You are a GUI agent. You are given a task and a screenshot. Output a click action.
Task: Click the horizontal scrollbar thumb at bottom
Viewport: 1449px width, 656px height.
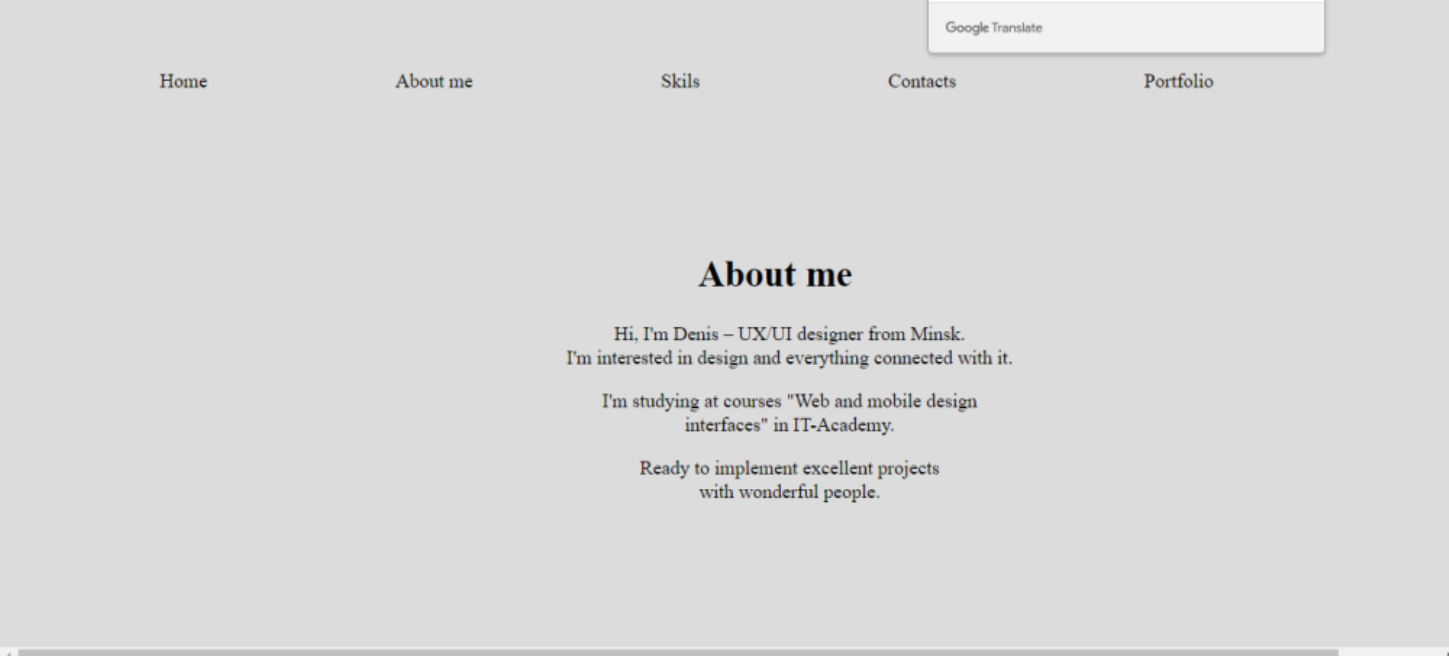[x=678, y=652]
